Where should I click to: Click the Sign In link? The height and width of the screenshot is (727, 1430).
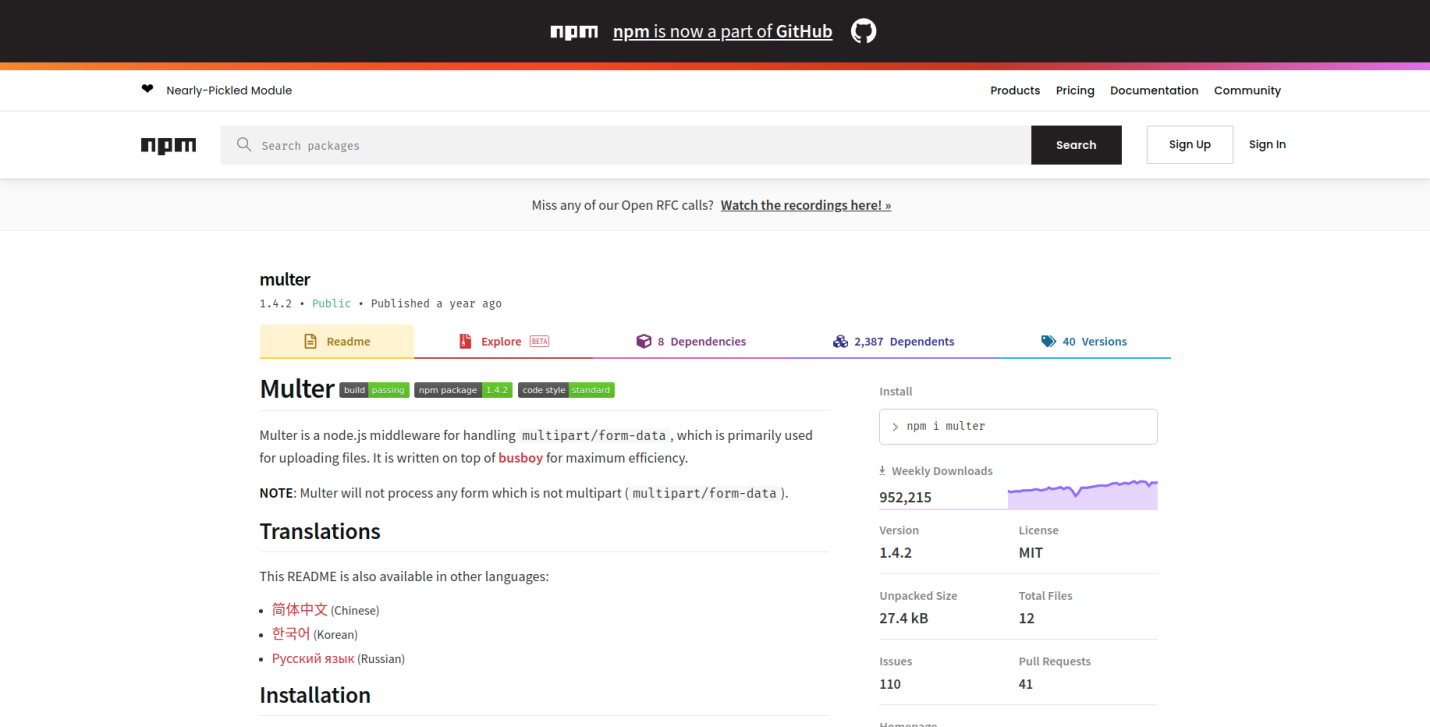point(1267,144)
